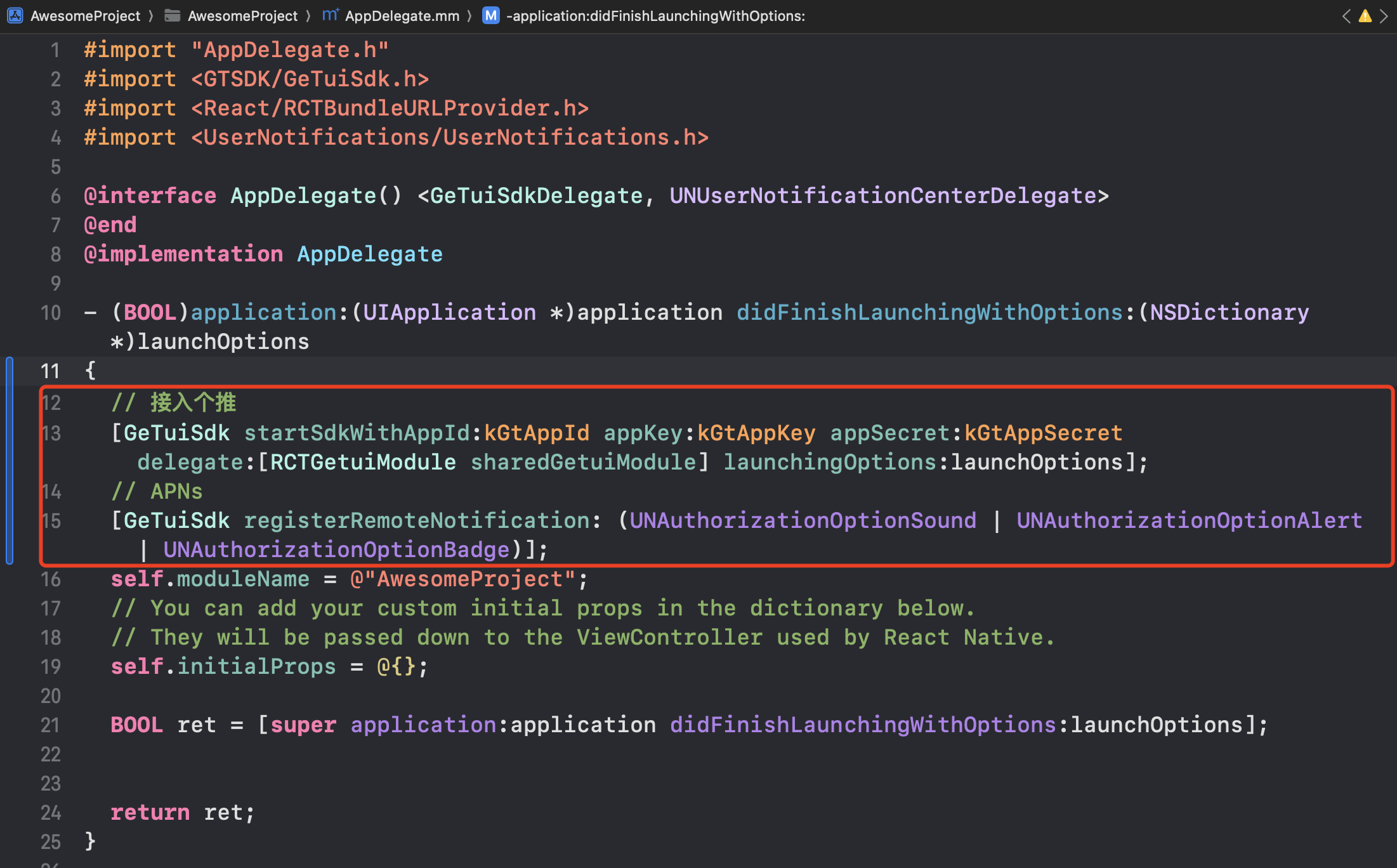1397x868 pixels.
Task: Click the 'They will be passed down' comment
Action: pos(583,637)
